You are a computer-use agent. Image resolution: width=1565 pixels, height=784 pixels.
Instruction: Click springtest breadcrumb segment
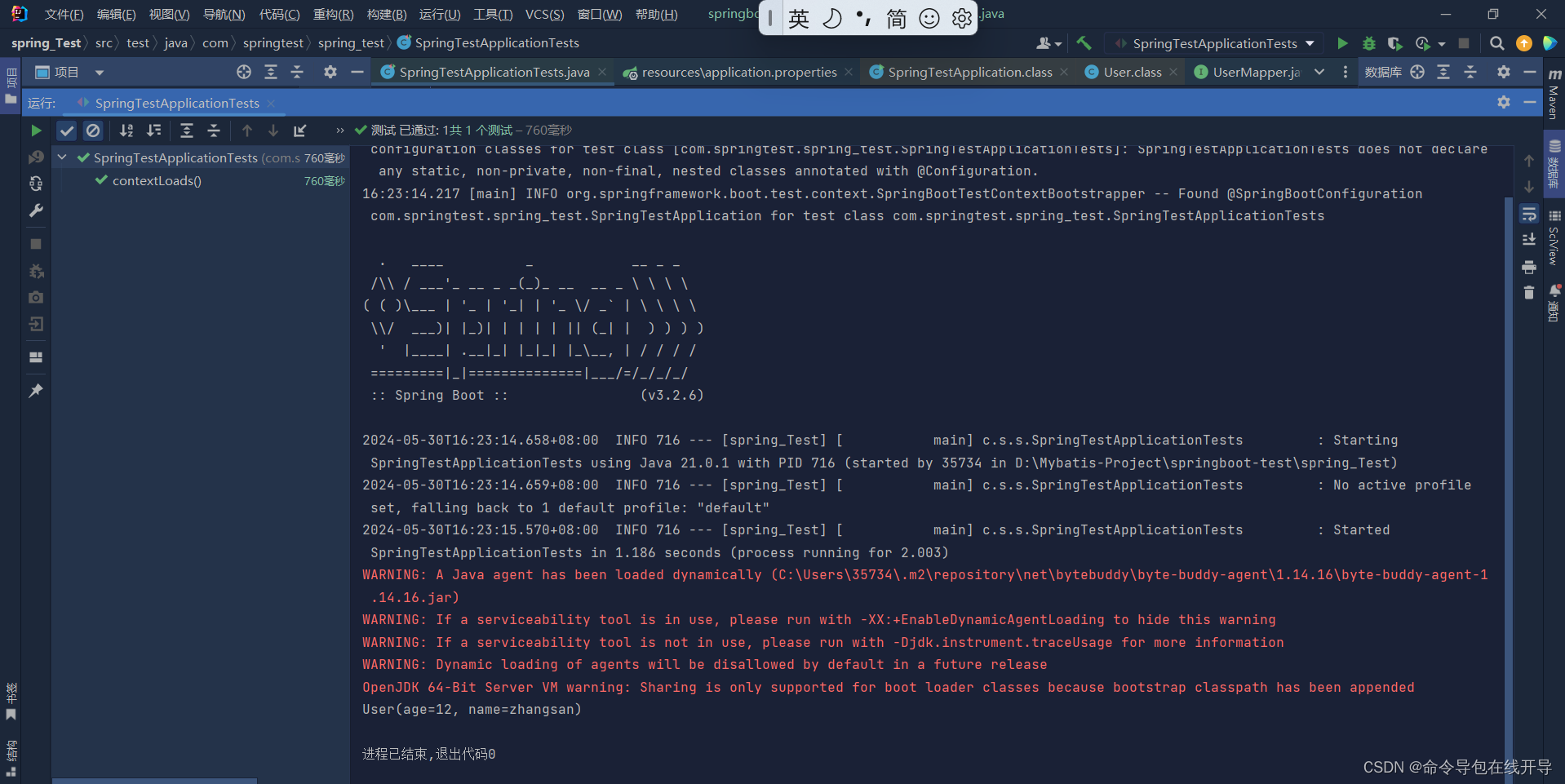tap(273, 43)
